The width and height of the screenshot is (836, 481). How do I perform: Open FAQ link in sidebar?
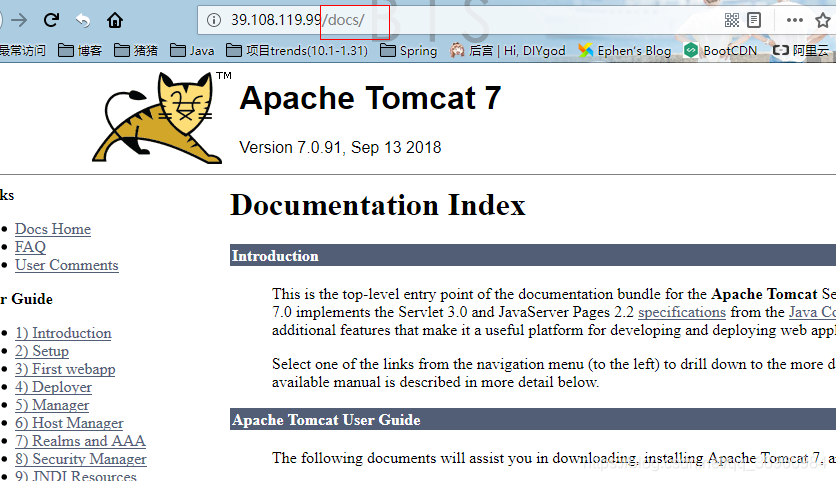point(30,247)
